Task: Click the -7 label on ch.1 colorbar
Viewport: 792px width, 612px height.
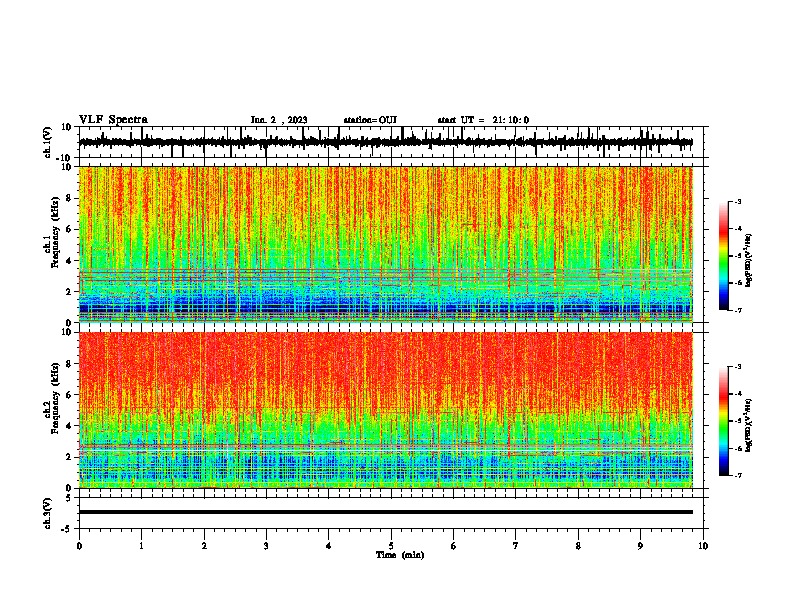Action: click(x=738, y=310)
